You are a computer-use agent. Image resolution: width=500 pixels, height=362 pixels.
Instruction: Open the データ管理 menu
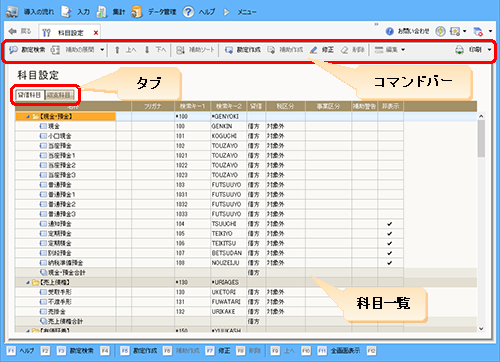(x=154, y=12)
